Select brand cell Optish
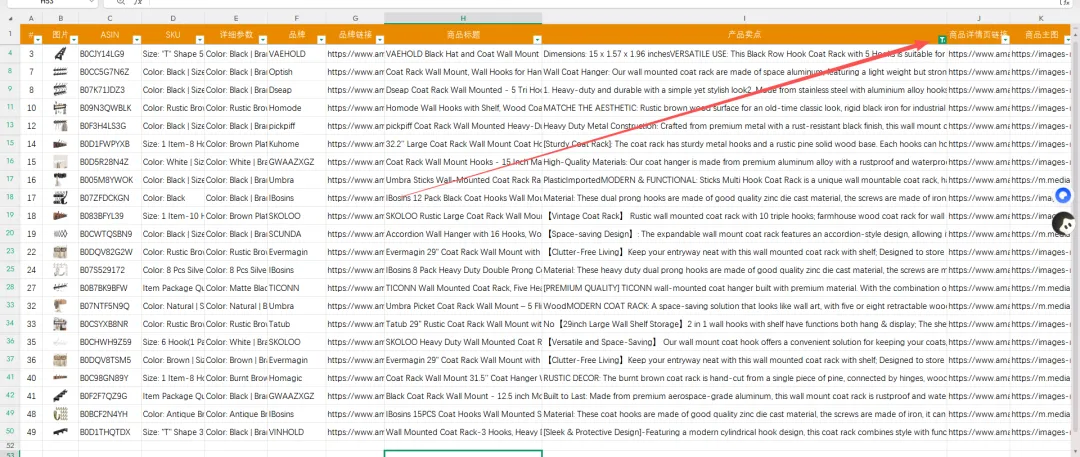Image resolution: width=1080 pixels, height=457 pixels. pos(297,72)
